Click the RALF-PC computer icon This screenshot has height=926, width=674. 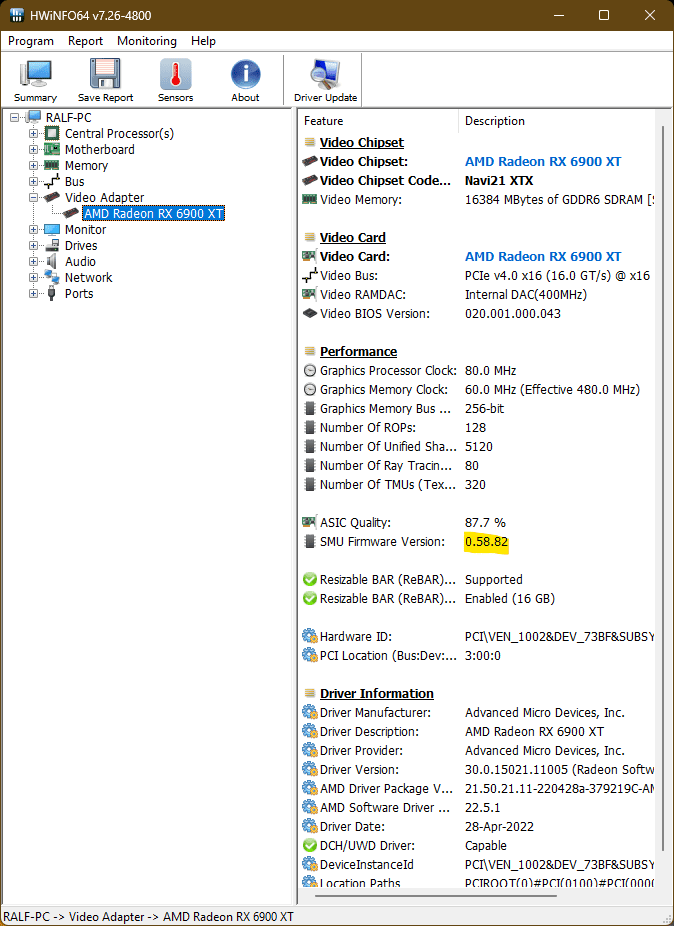(34, 118)
